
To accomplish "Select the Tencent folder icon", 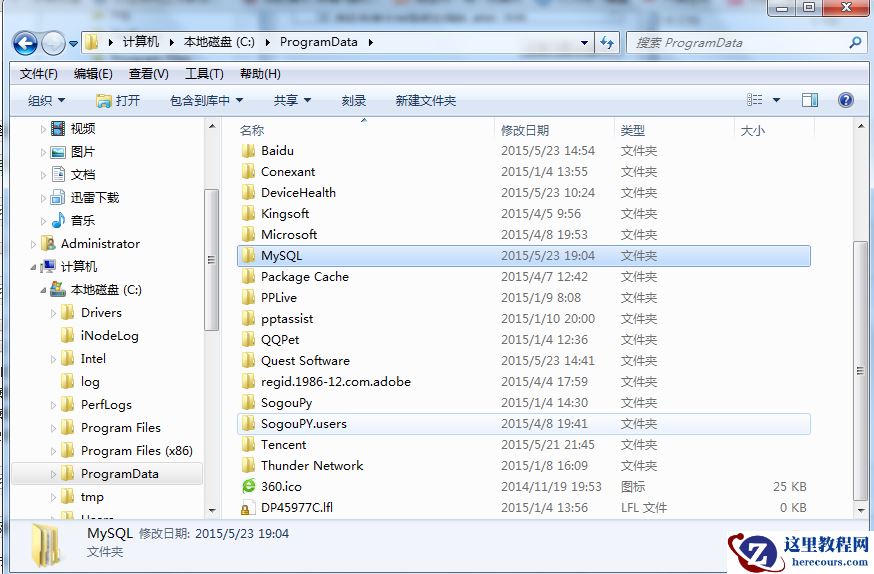I will [x=248, y=445].
